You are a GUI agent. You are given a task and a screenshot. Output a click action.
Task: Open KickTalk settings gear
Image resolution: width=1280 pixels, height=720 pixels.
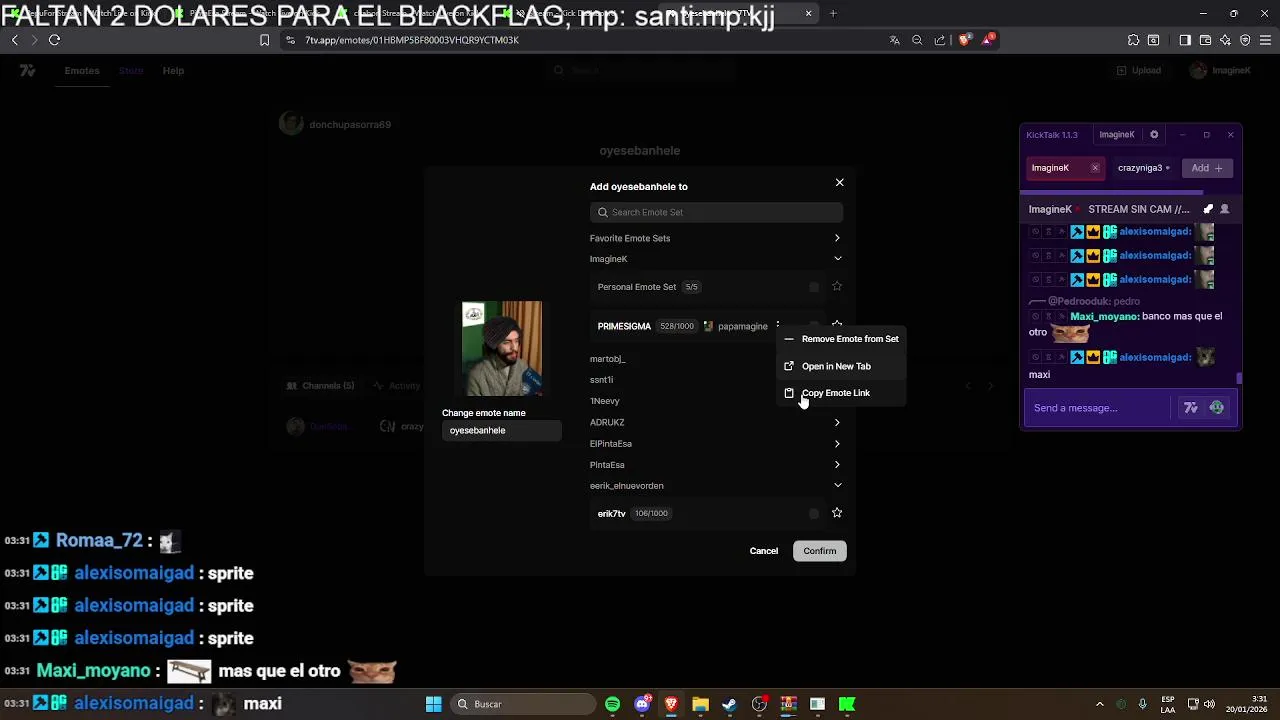click(x=1154, y=135)
